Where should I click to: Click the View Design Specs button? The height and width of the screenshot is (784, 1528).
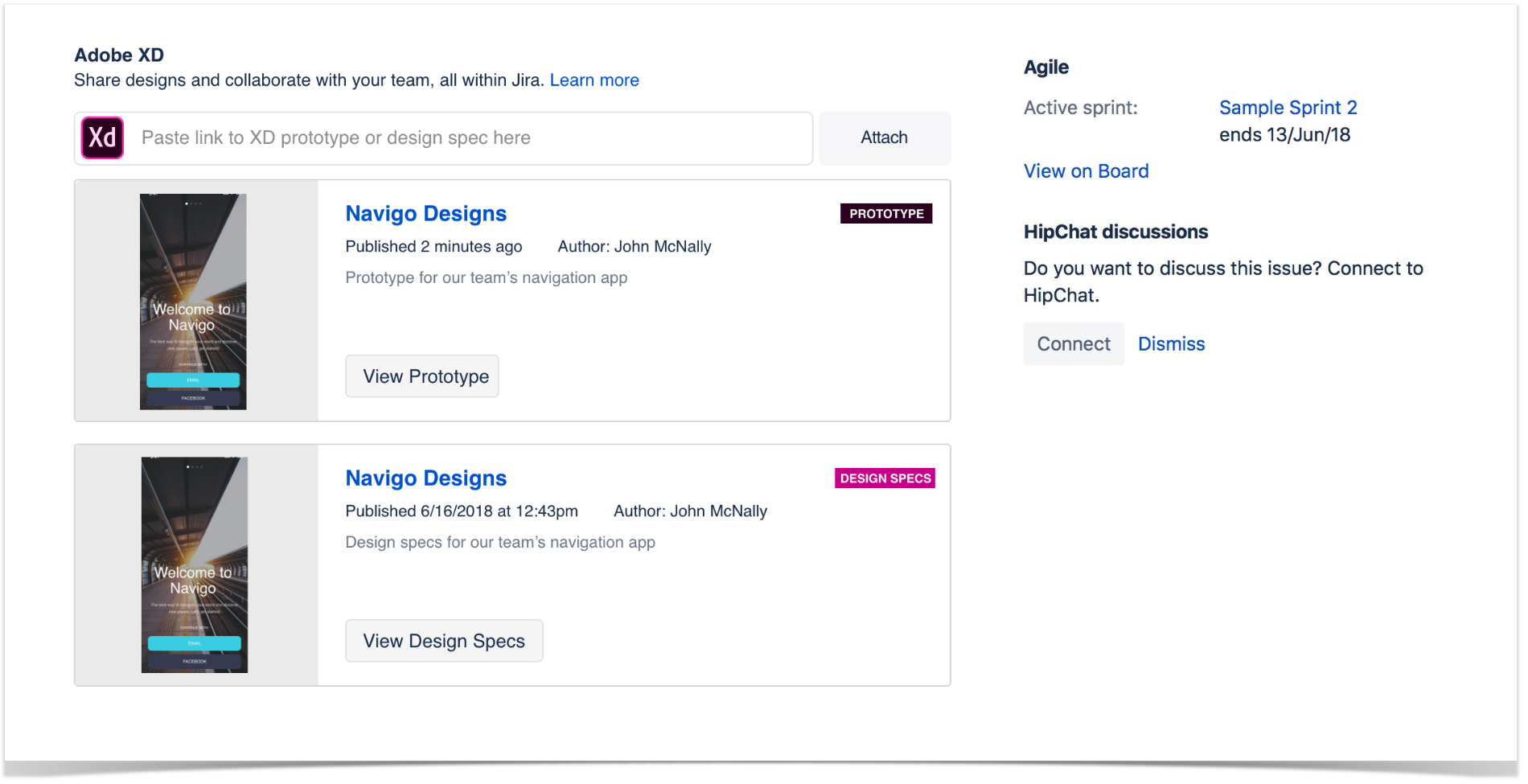click(x=444, y=641)
